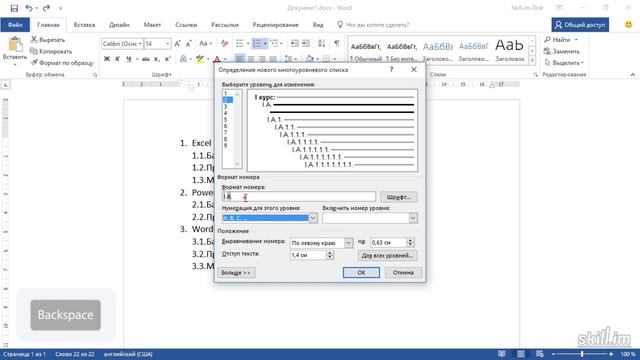
Task: Clear all formatting eraser icon
Action: click(224, 43)
